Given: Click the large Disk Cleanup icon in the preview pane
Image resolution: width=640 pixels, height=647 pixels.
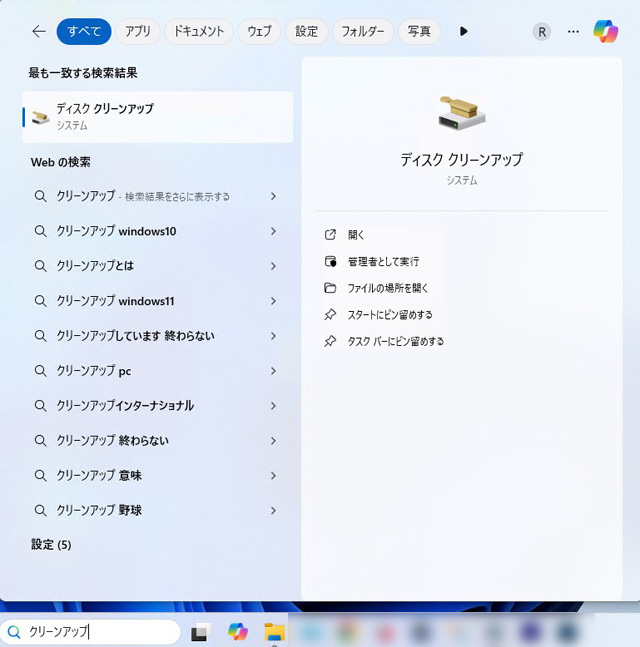Looking at the screenshot, I should pos(461,113).
